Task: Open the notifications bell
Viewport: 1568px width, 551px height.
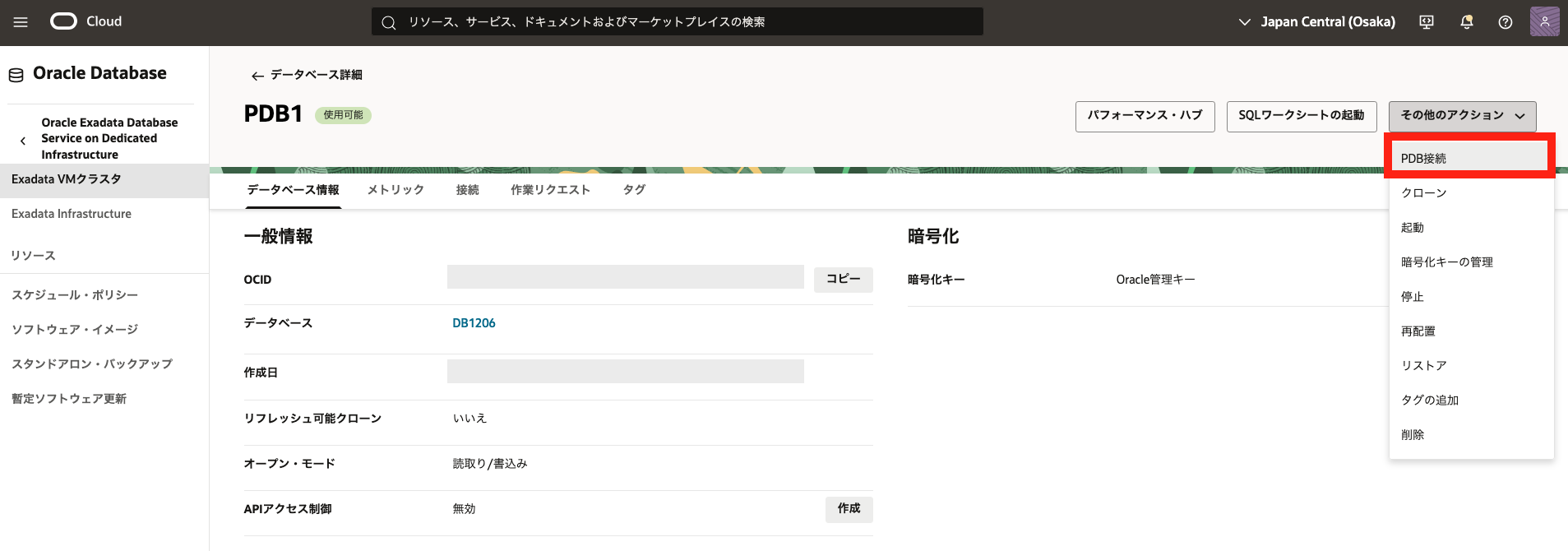Action: pyautogui.click(x=1466, y=22)
